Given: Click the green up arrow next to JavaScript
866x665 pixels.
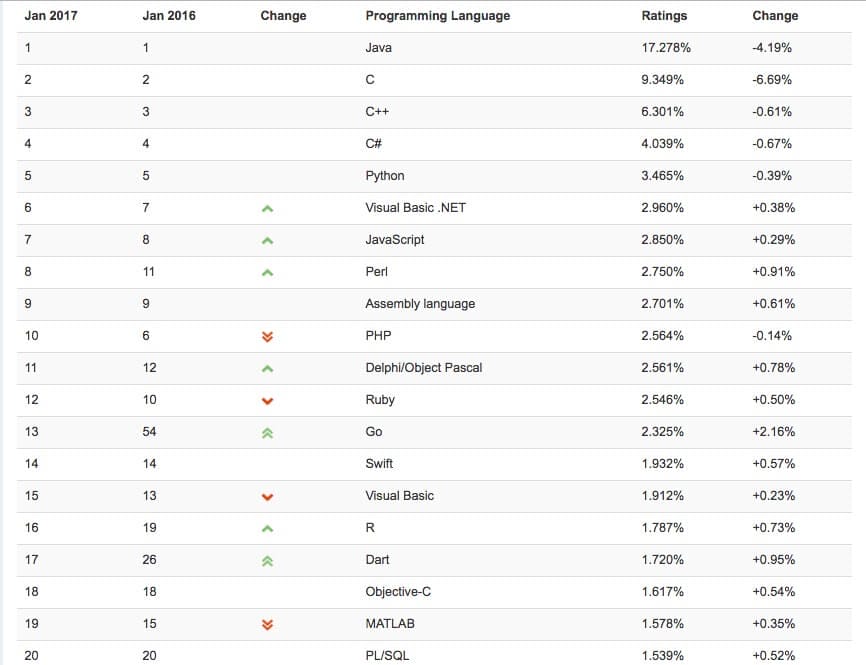Looking at the screenshot, I should (267, 241).
